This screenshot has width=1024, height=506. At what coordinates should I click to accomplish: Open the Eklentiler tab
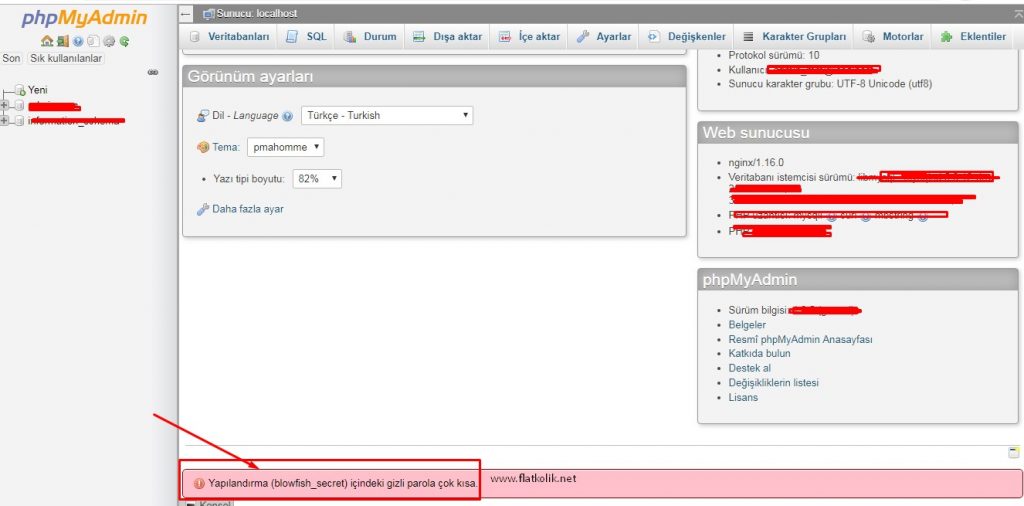[973, 37]
